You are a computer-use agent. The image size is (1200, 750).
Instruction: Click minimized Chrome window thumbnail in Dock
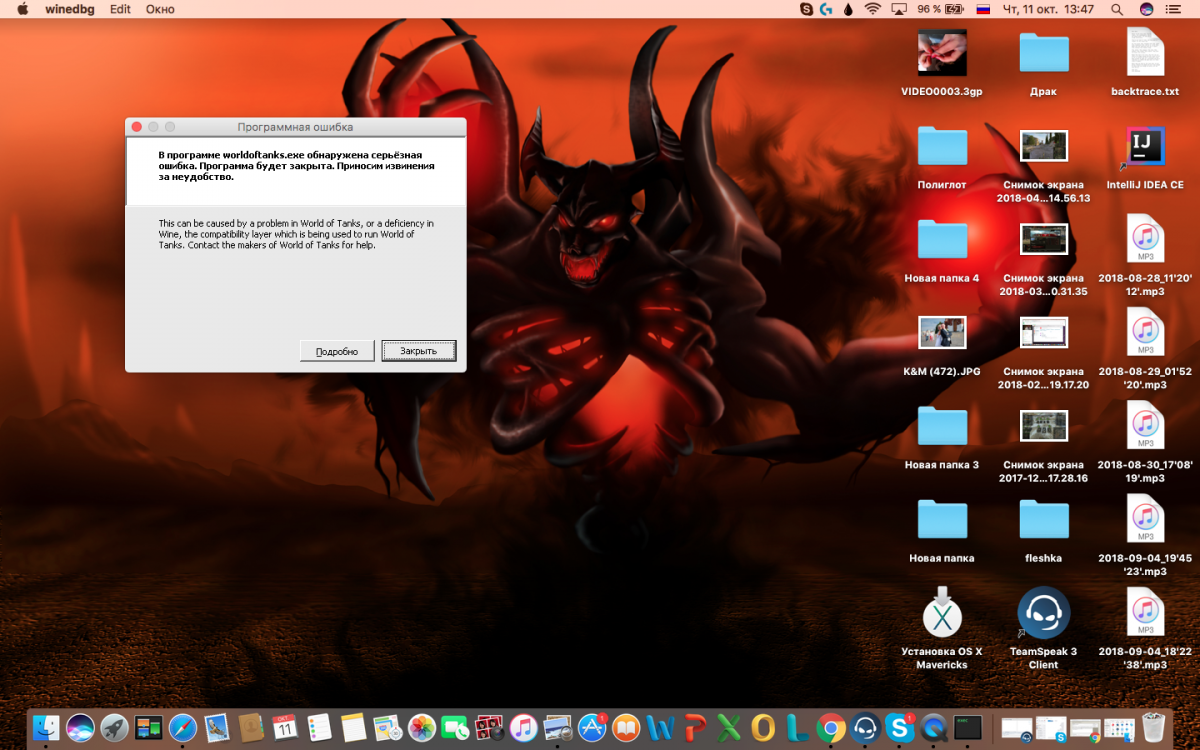pyautogui.click(x=1085, y=729)
